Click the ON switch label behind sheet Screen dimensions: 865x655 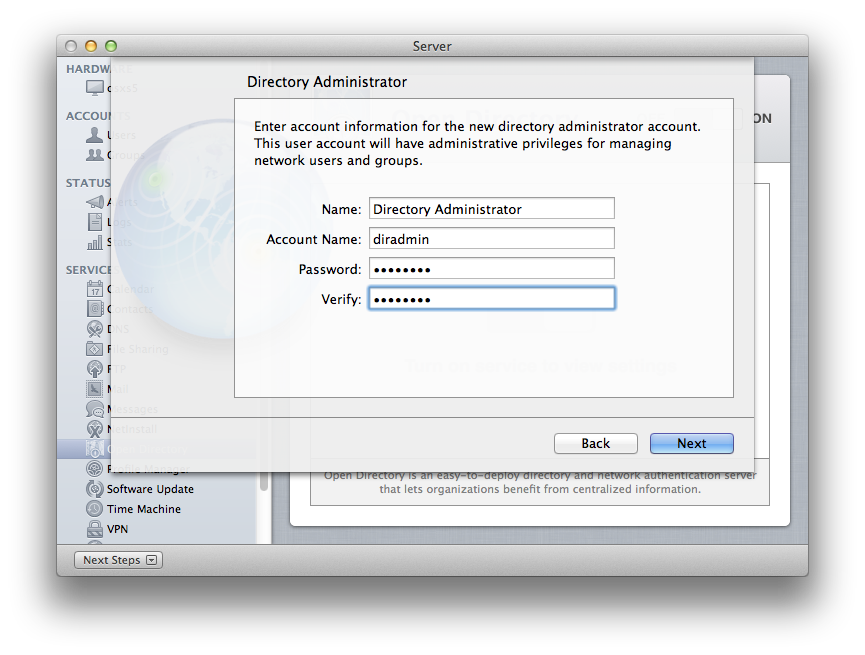tap(763, 118)
